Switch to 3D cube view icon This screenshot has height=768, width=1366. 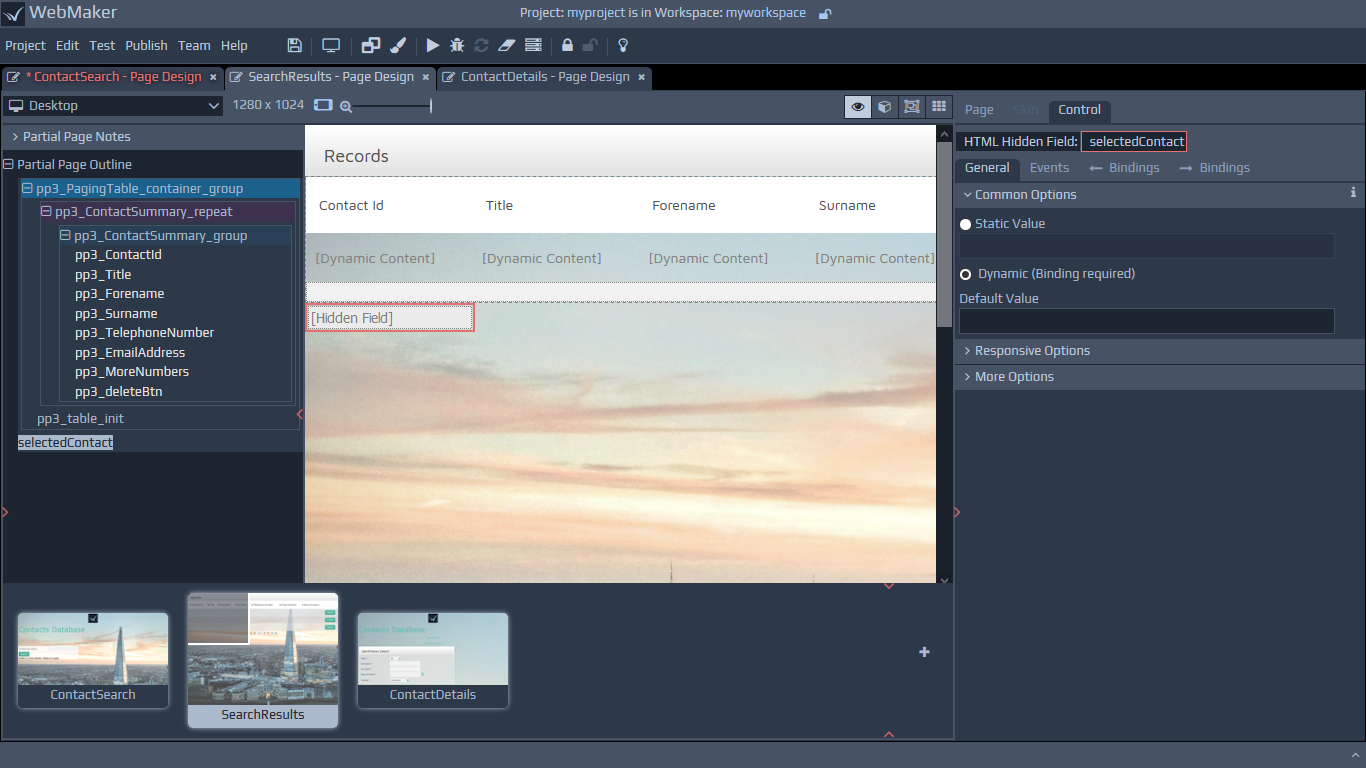[884, 106]
